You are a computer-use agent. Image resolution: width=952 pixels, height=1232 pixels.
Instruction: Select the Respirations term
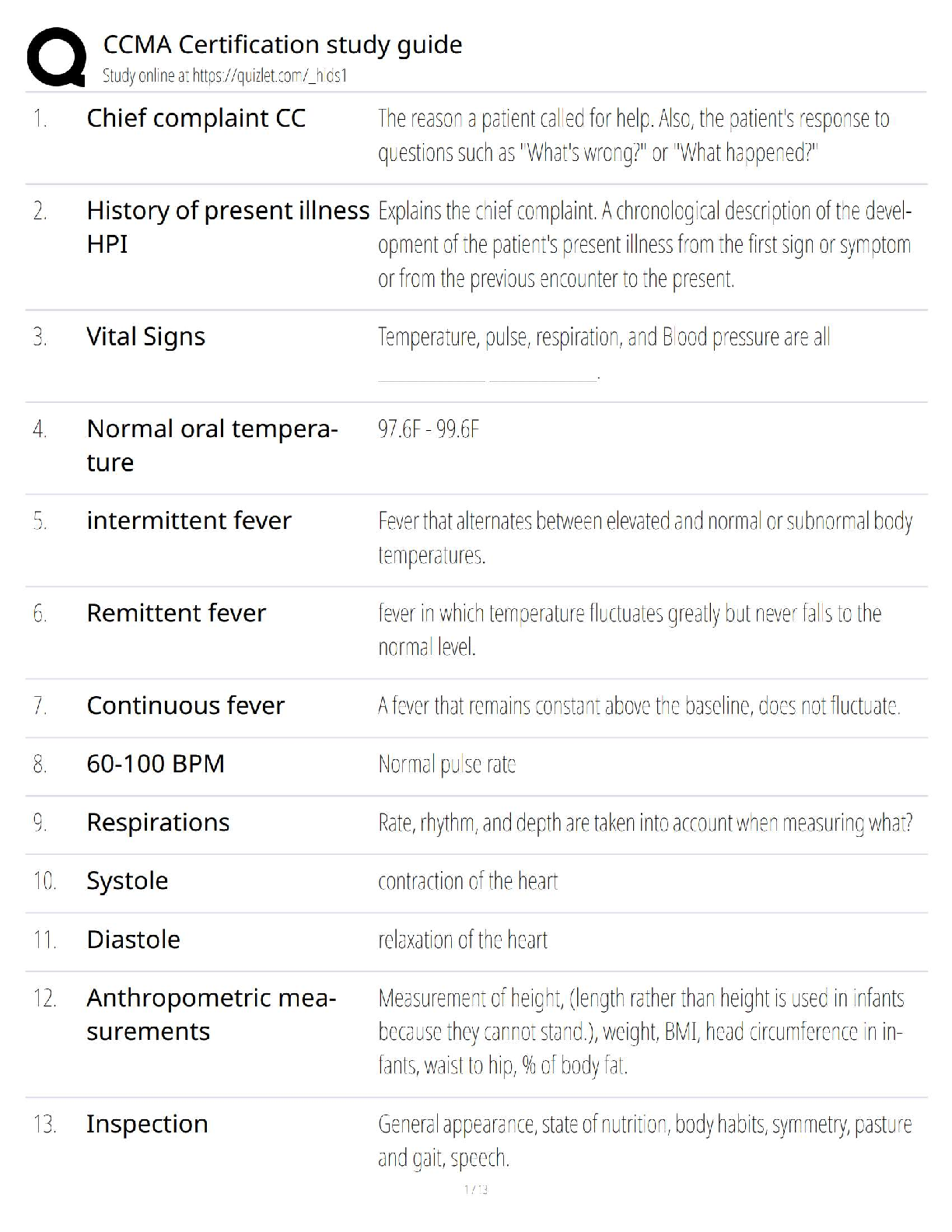click(x=158, y=822)
